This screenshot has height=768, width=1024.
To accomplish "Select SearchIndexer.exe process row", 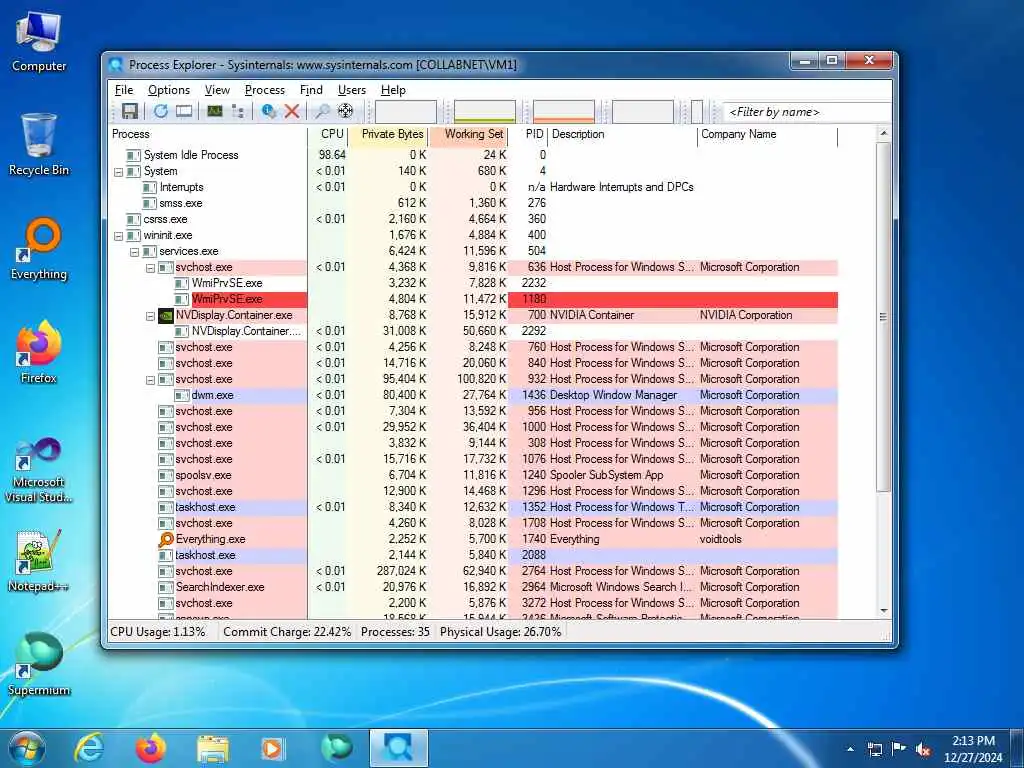I will pos(473,587).
